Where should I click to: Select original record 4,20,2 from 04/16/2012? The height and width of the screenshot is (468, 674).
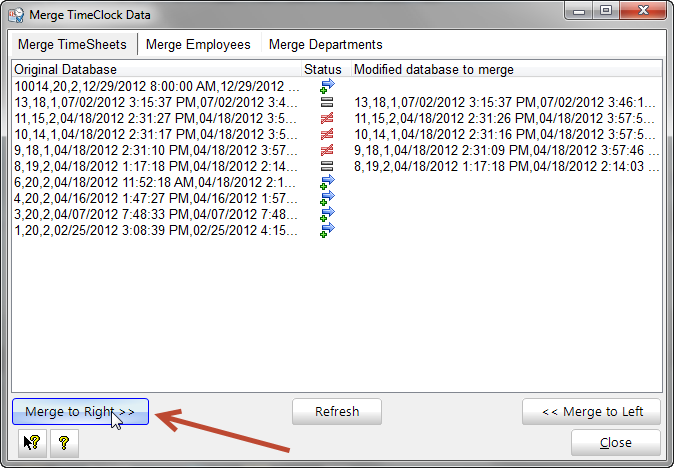click(x=155, y=198)
